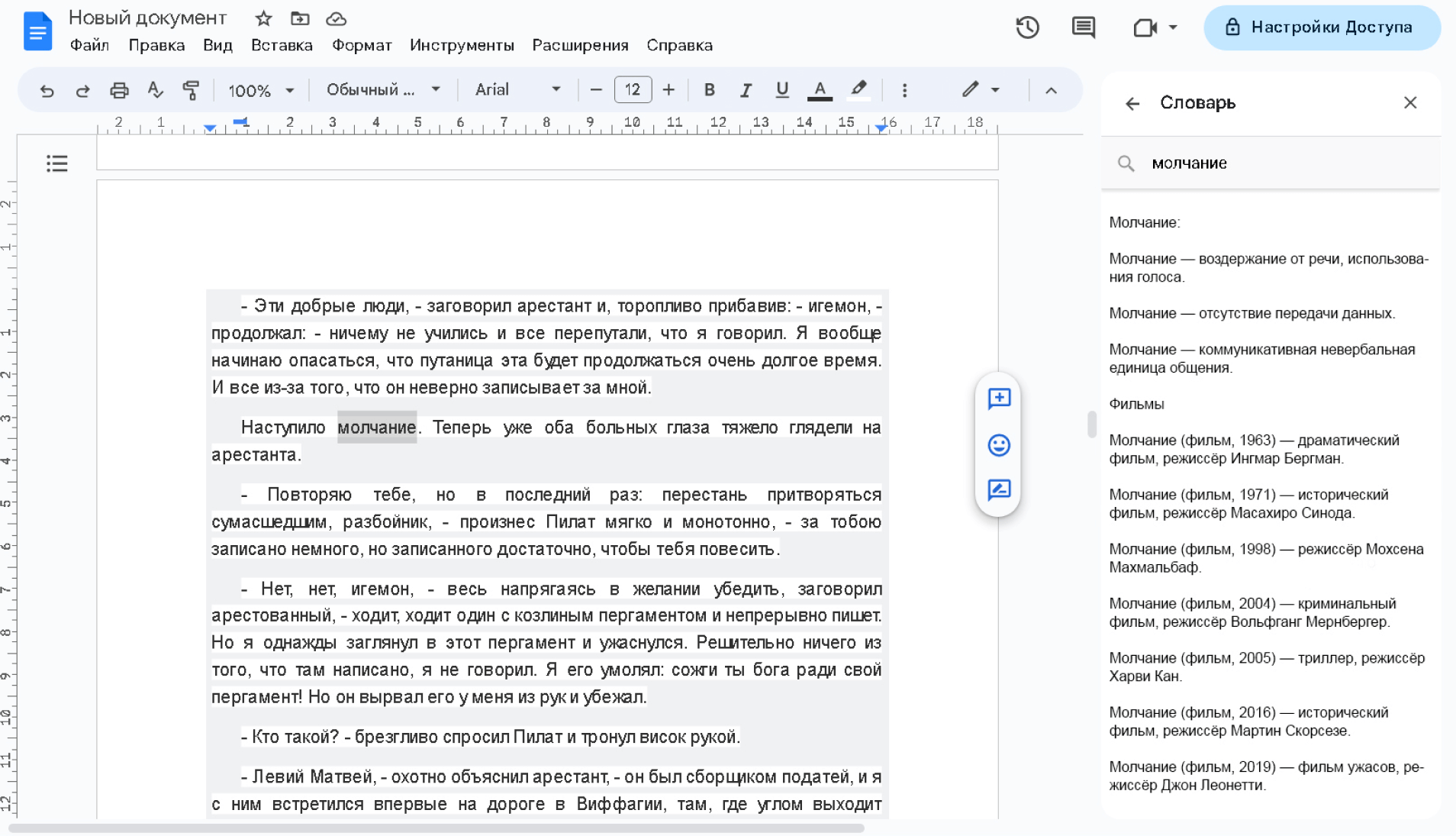The width and height of the screenshot is (1456, 836).
Task: Open the comments history icon
Action: (x=1083, y=27)
